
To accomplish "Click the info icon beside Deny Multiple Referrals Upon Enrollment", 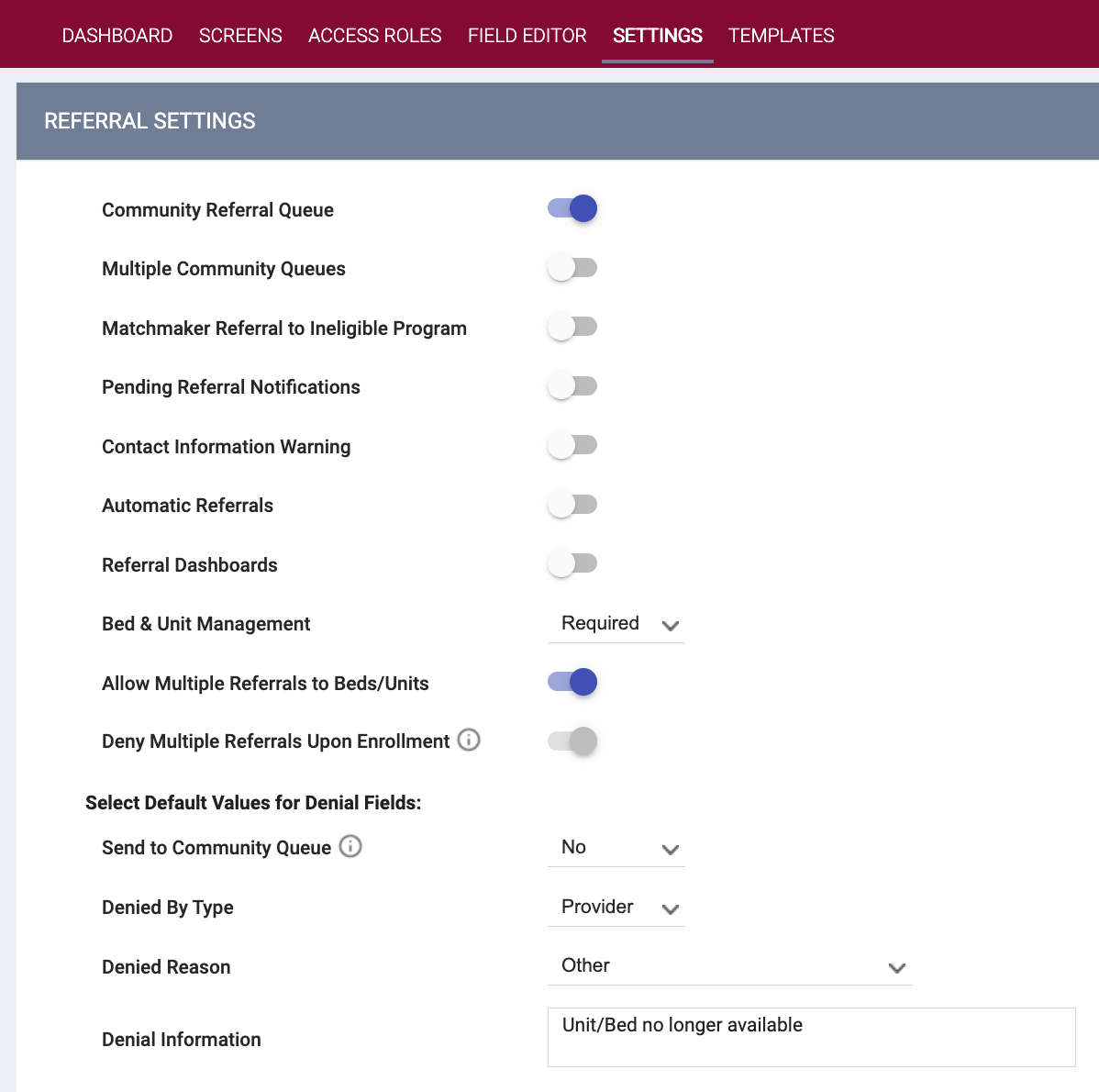I will coord(469,741).
